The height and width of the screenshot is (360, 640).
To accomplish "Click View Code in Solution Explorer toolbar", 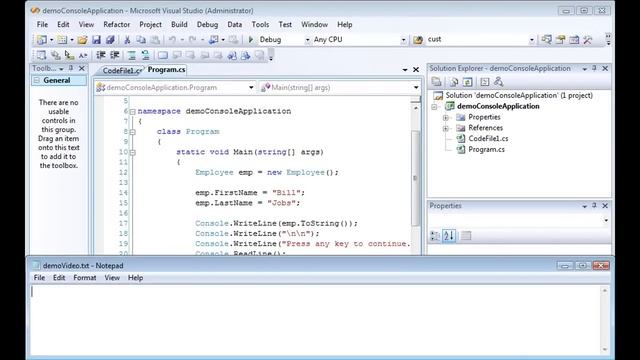I will point(484,82).
